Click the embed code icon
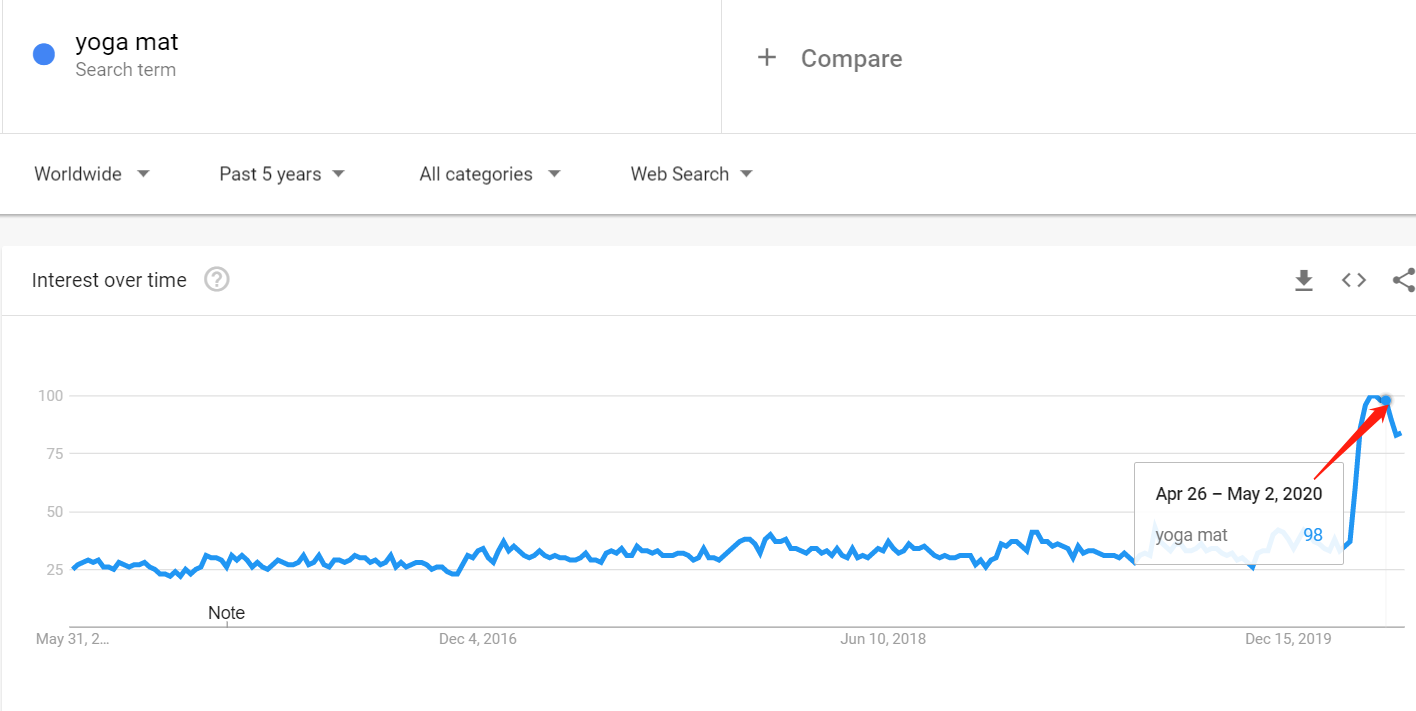The width and height of the screenshot is (1416, 711). point(1353,281)
